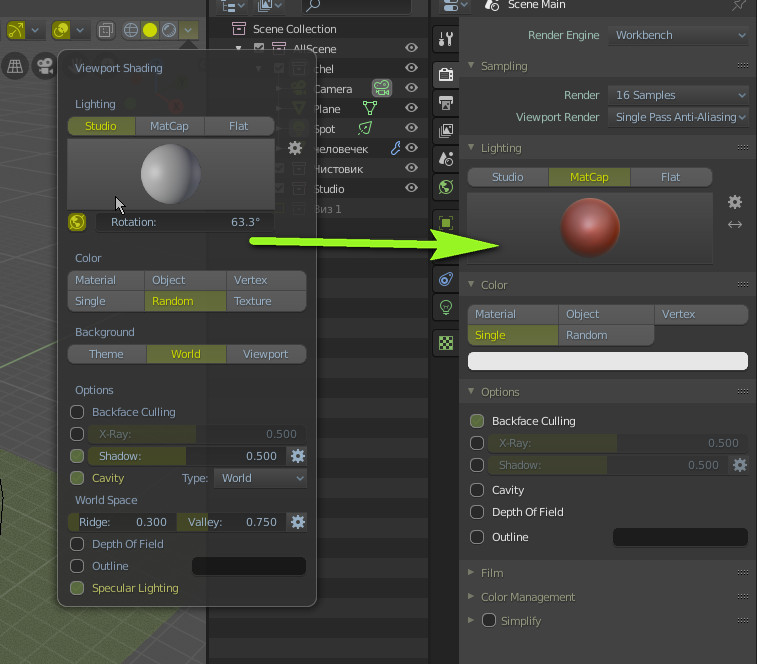757x664 pixels.
Task: Expand the Simplify panel
Action: 471,621
